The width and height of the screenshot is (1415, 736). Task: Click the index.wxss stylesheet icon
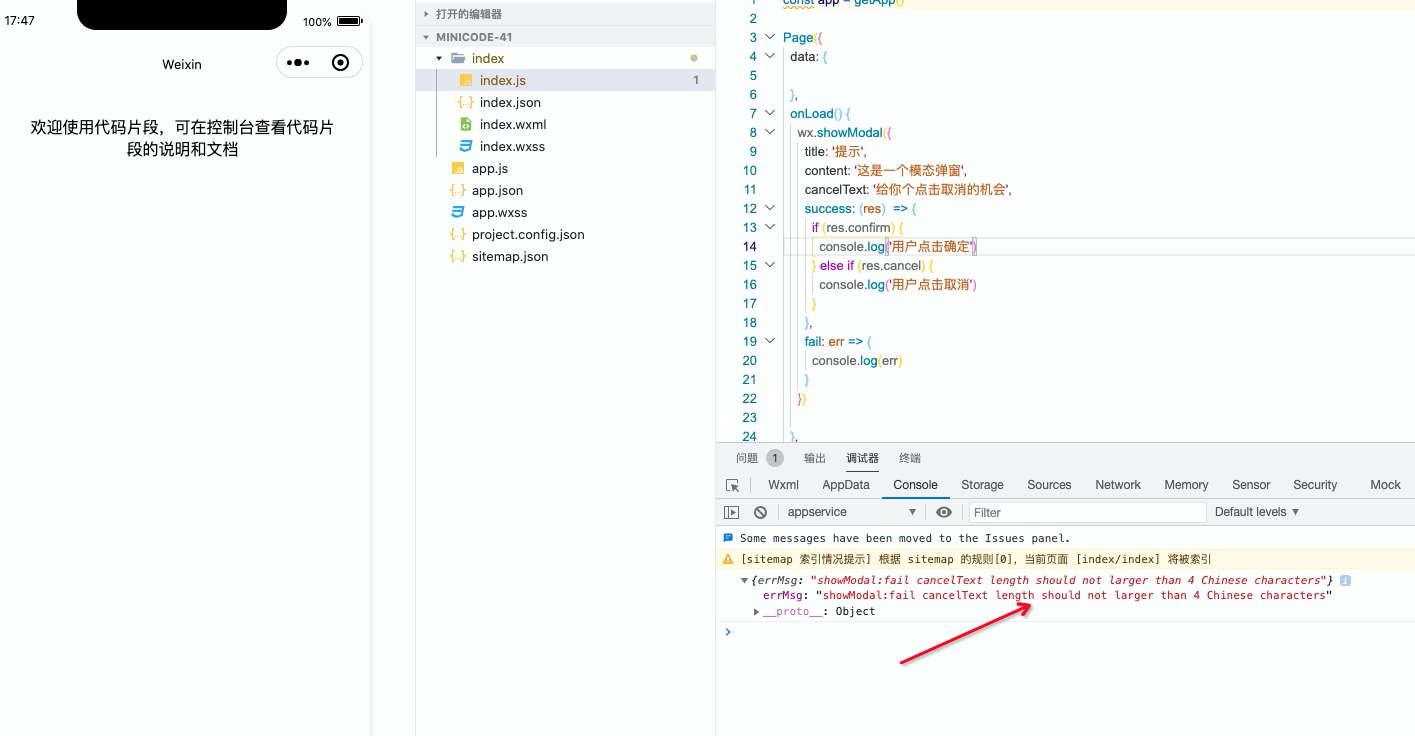click(x=465, y=147)
